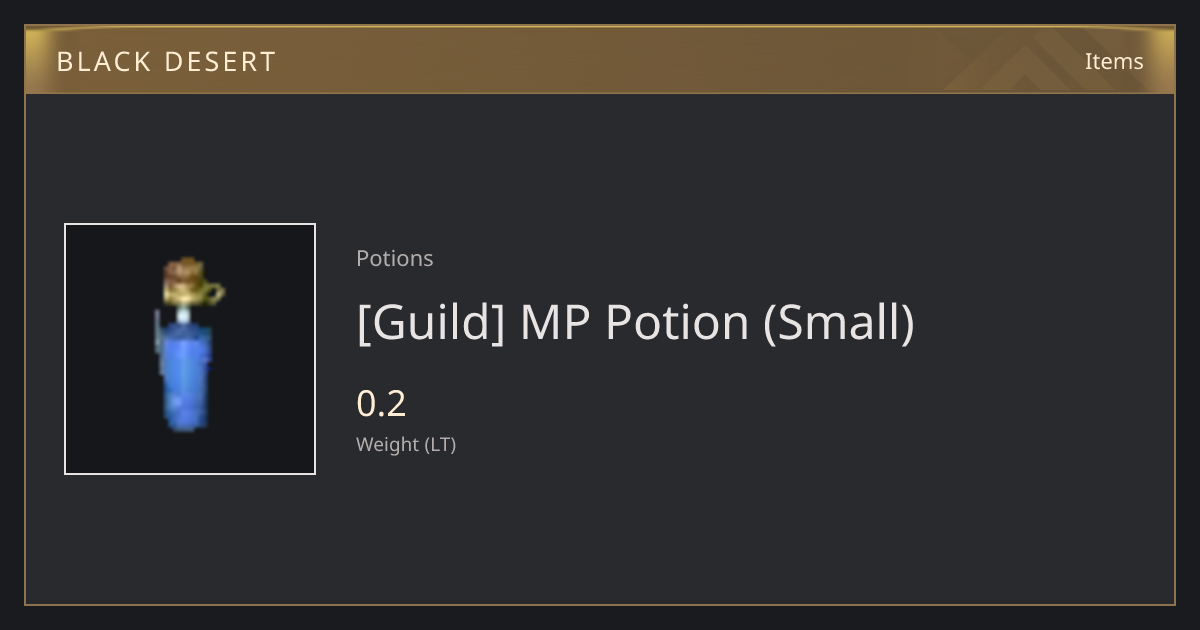Click the word BLACK in header

[x=103, y=62]
